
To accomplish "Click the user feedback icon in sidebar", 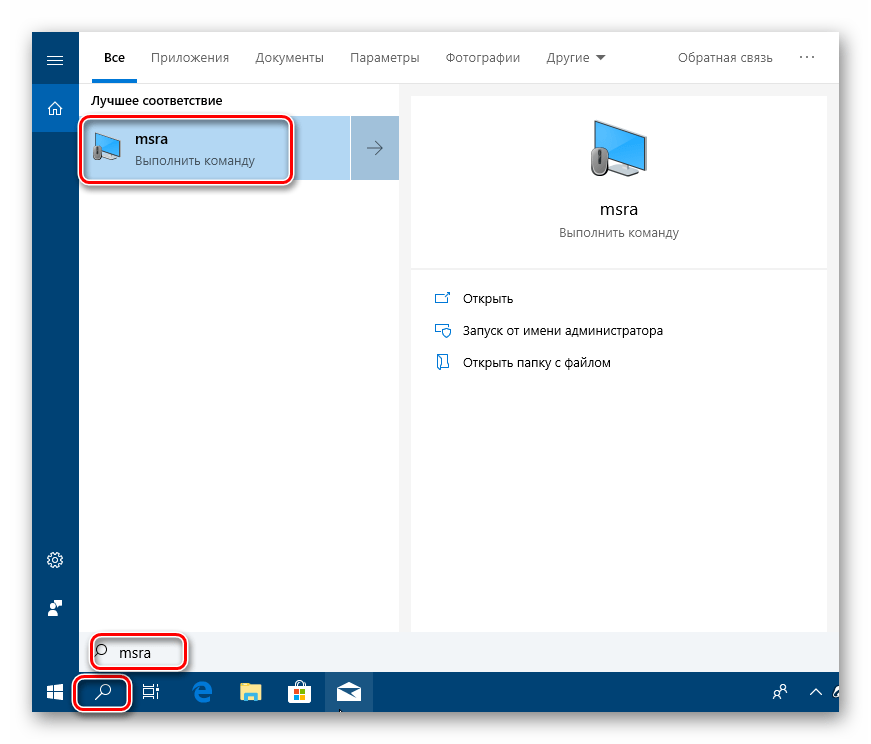I will click(x=55, y=607).
